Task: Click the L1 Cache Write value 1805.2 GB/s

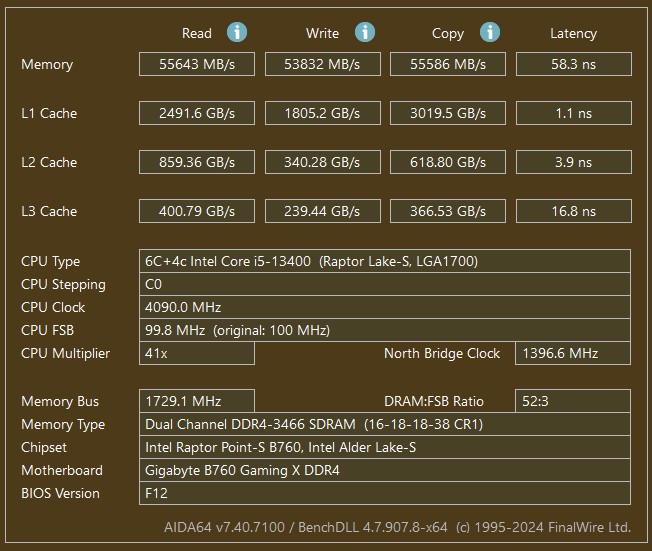Action: (323, 113)
